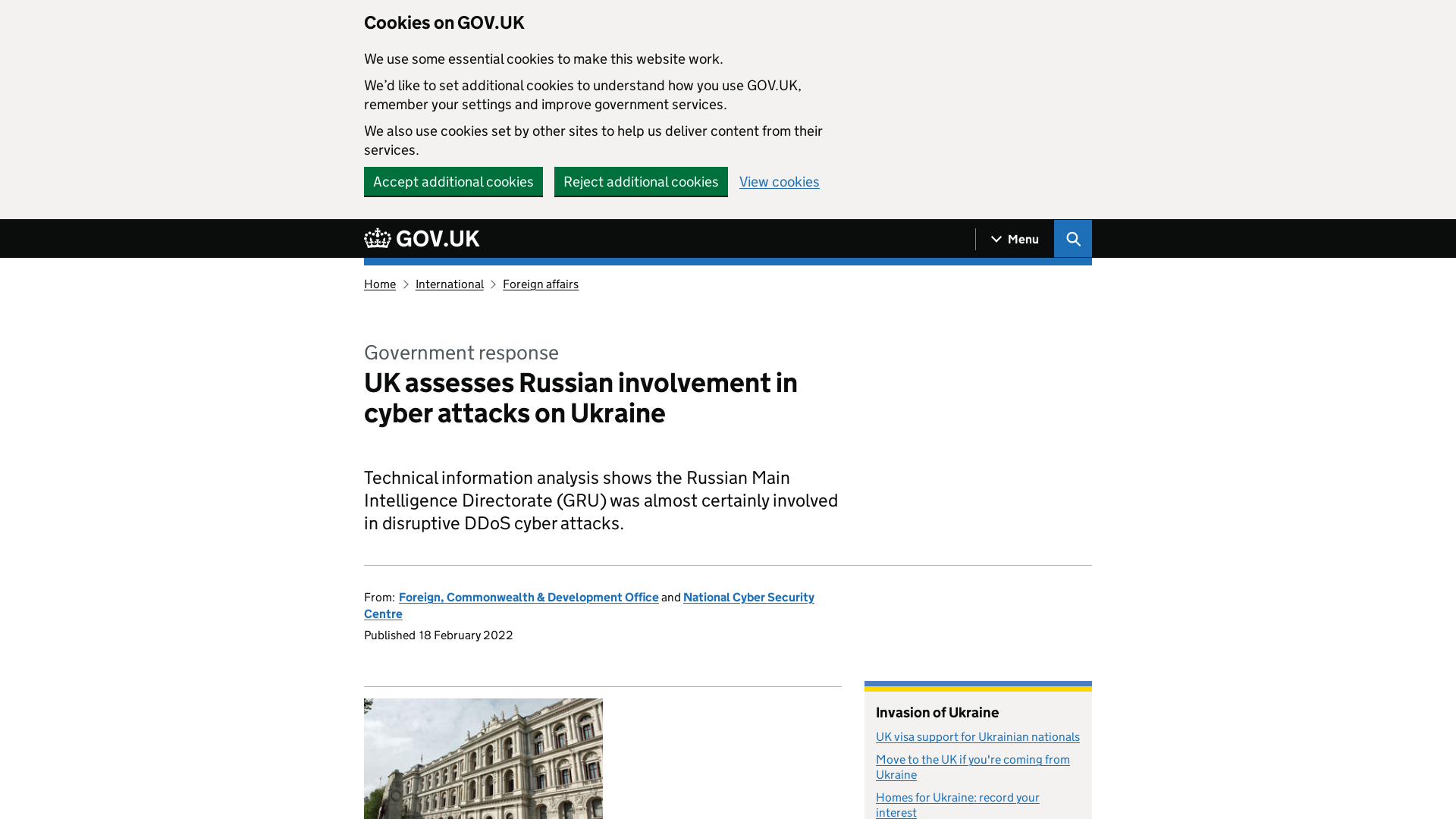This screenshot has width=1456, height=819.
Task: Click the Government response label
Action: click(461, 353)
